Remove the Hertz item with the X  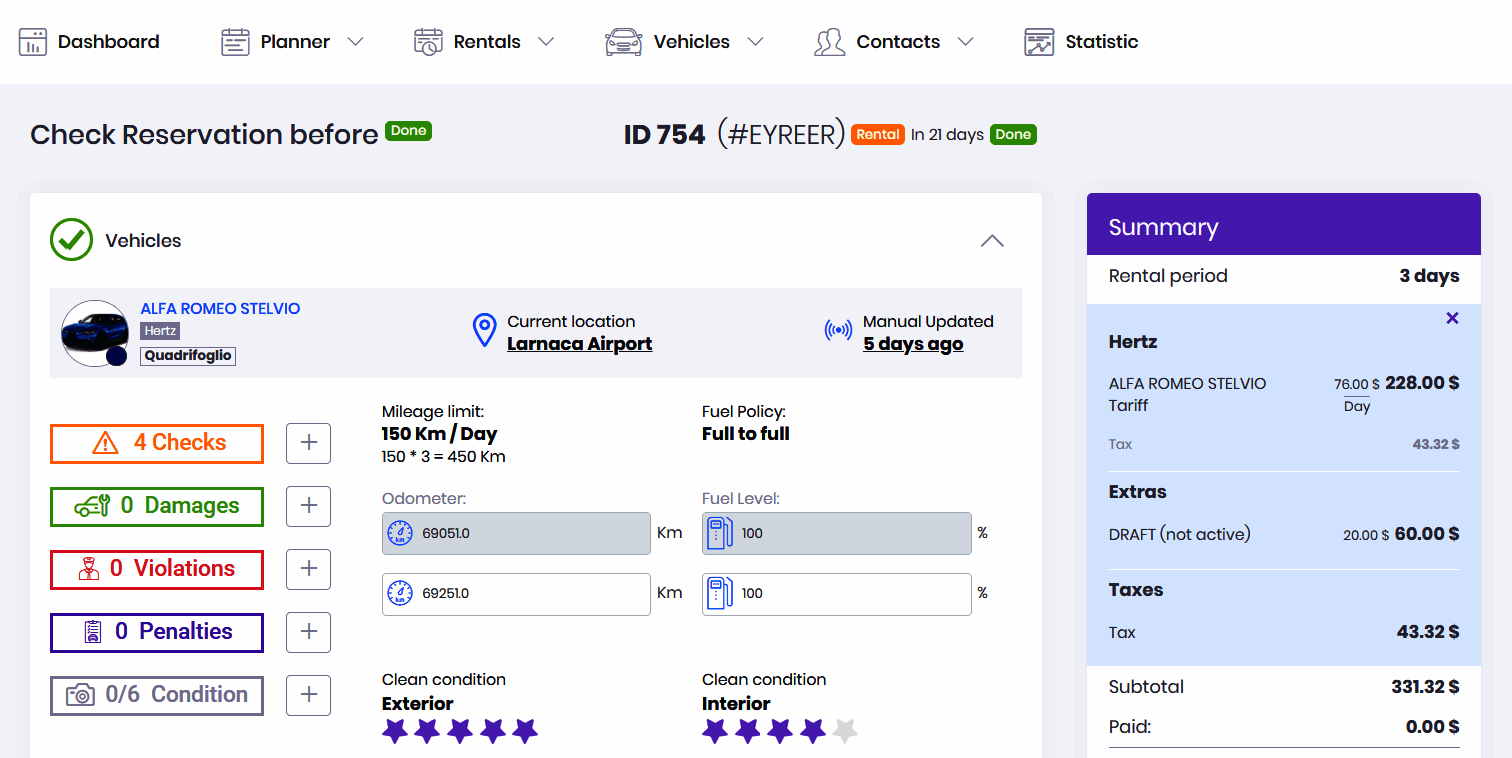coord(1452,318)
